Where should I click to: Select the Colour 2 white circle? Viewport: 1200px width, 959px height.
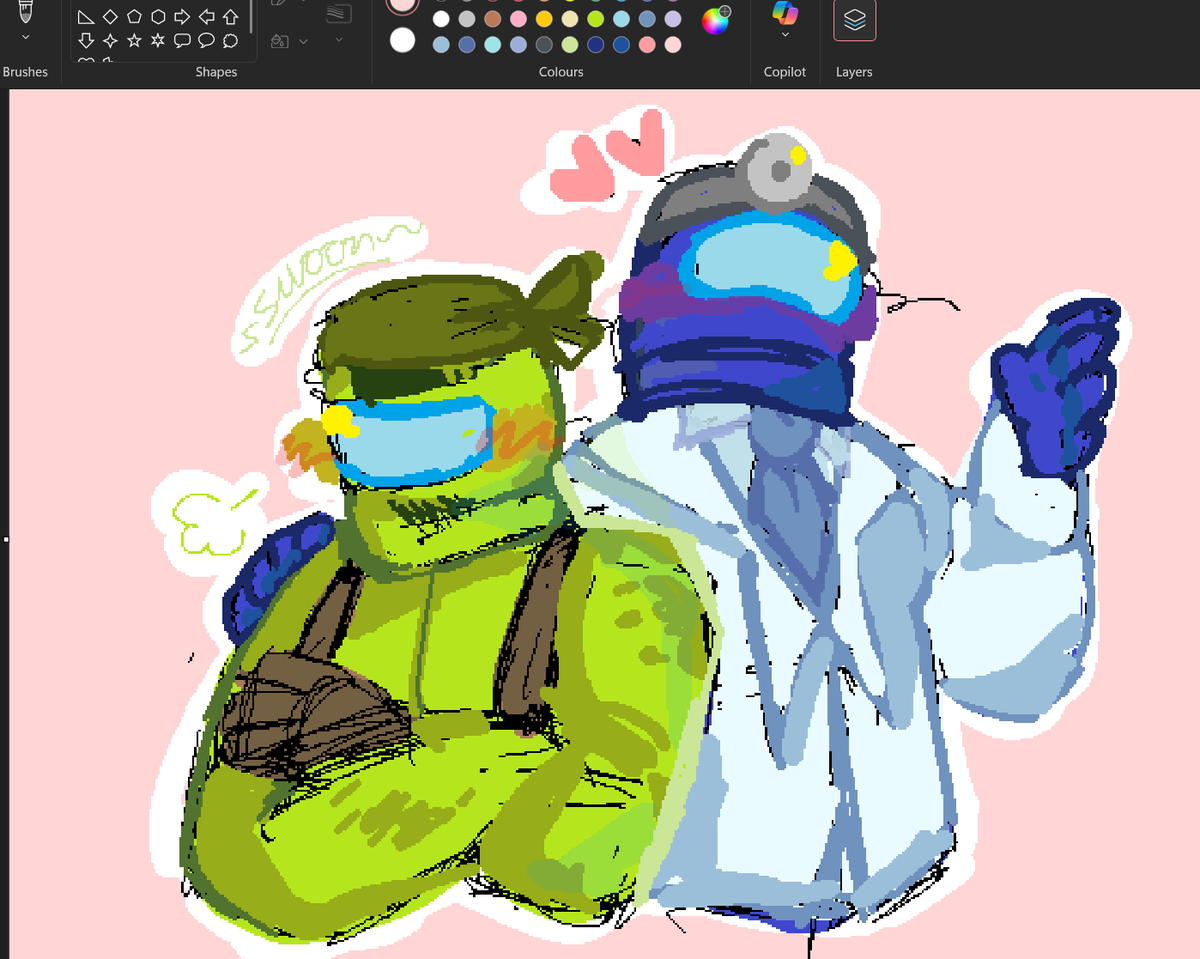[402, 40]
